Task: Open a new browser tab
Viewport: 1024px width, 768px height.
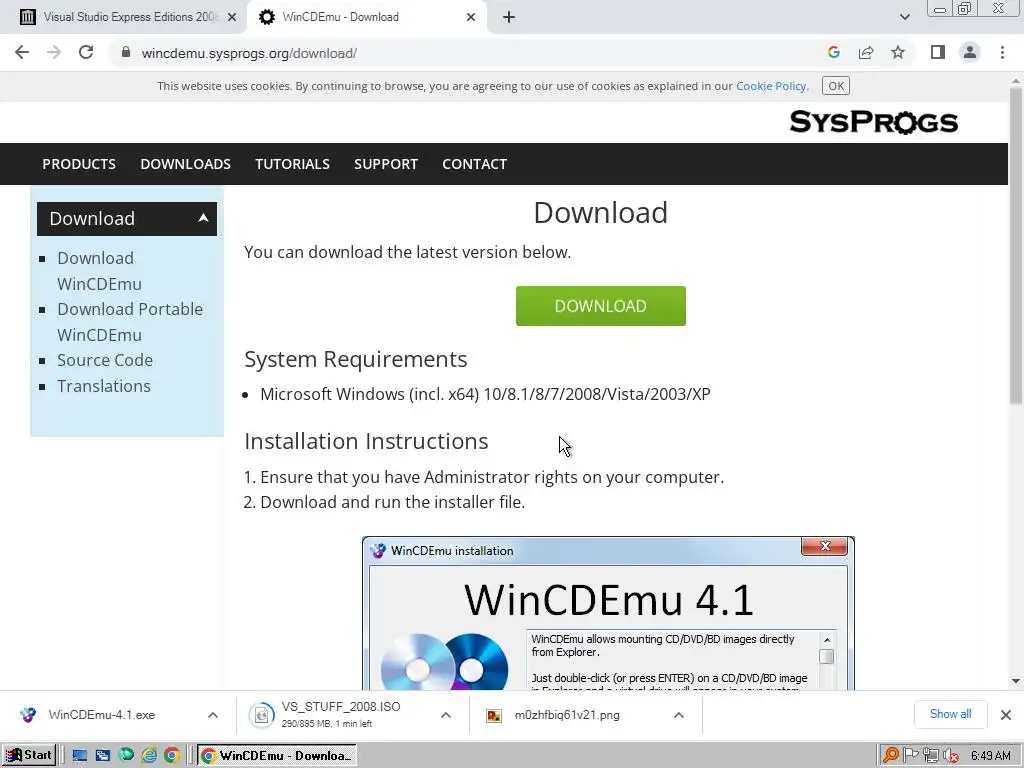Action: 509,18
